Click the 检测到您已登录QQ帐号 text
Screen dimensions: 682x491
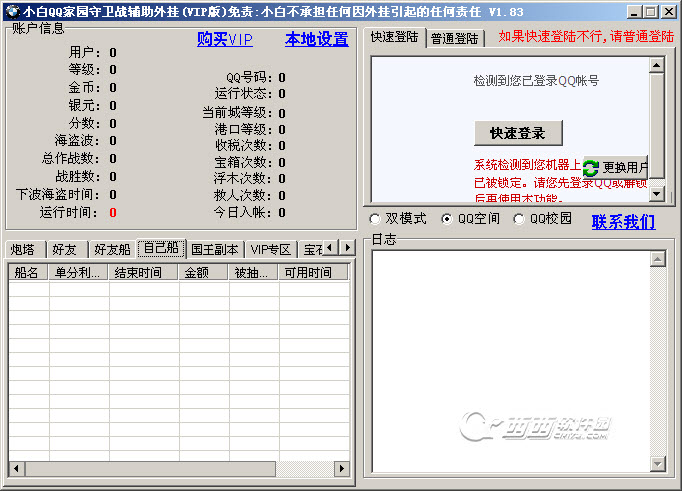point(536,81)
